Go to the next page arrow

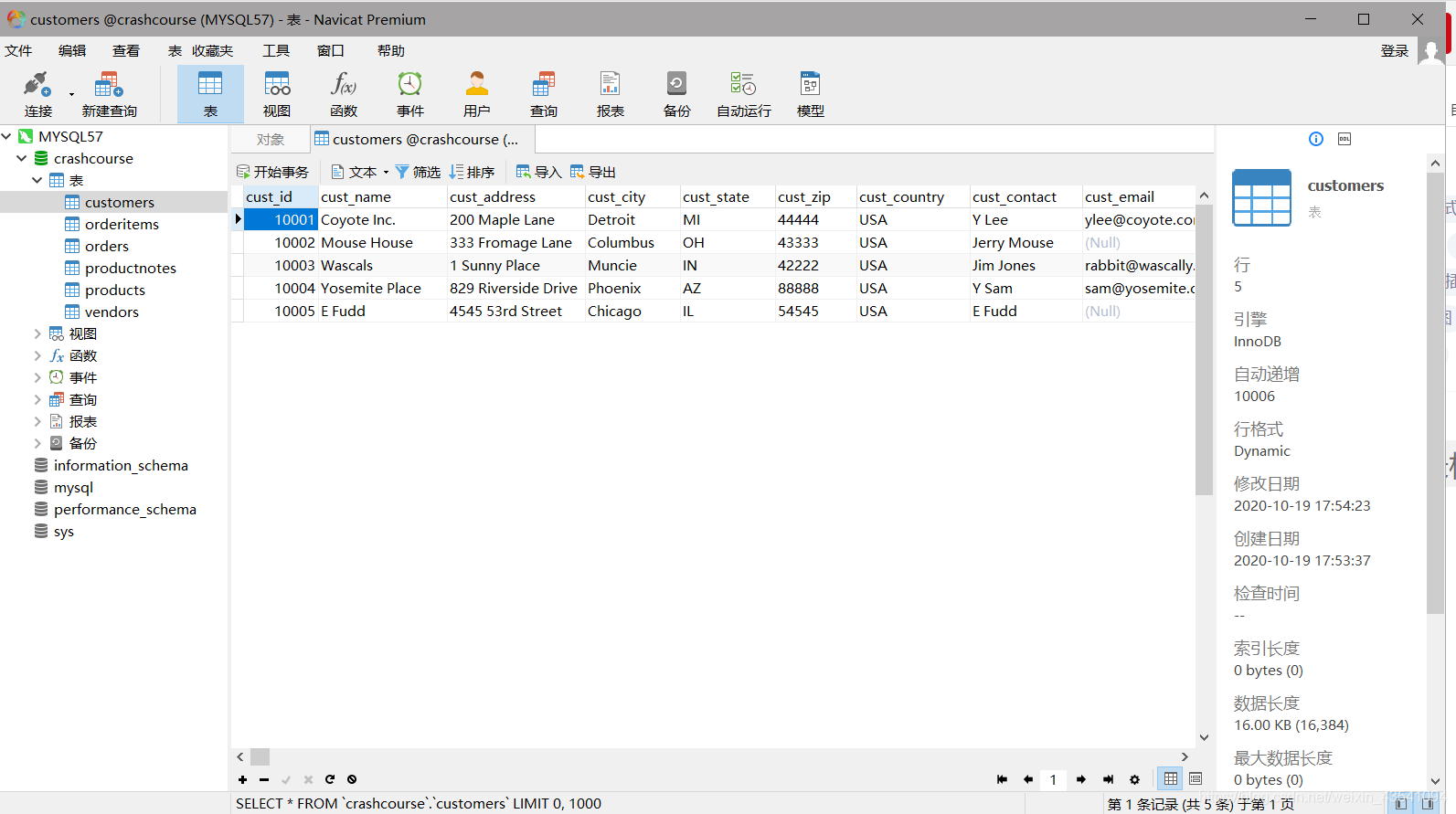point(1081,779)
